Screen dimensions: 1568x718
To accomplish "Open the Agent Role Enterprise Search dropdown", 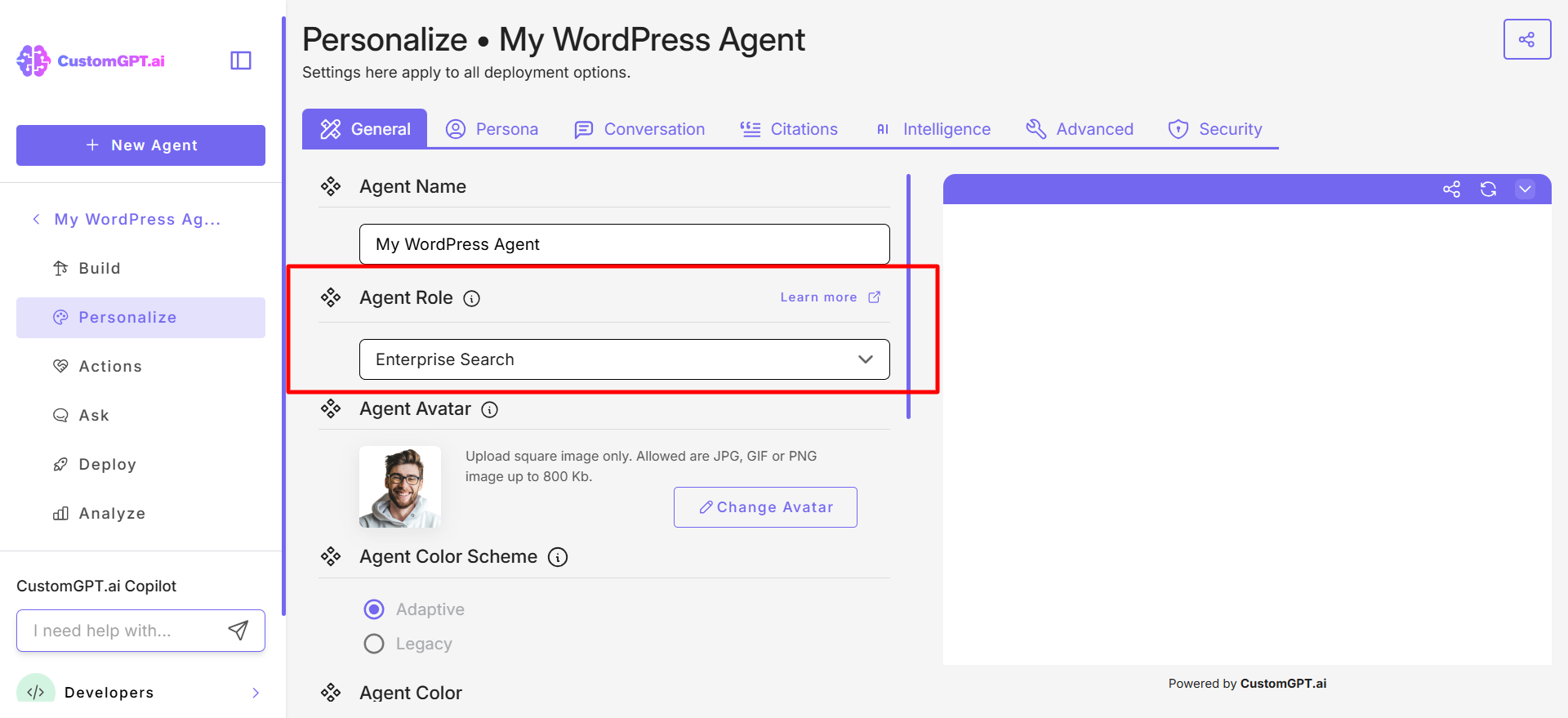I will tap(625, 359).
